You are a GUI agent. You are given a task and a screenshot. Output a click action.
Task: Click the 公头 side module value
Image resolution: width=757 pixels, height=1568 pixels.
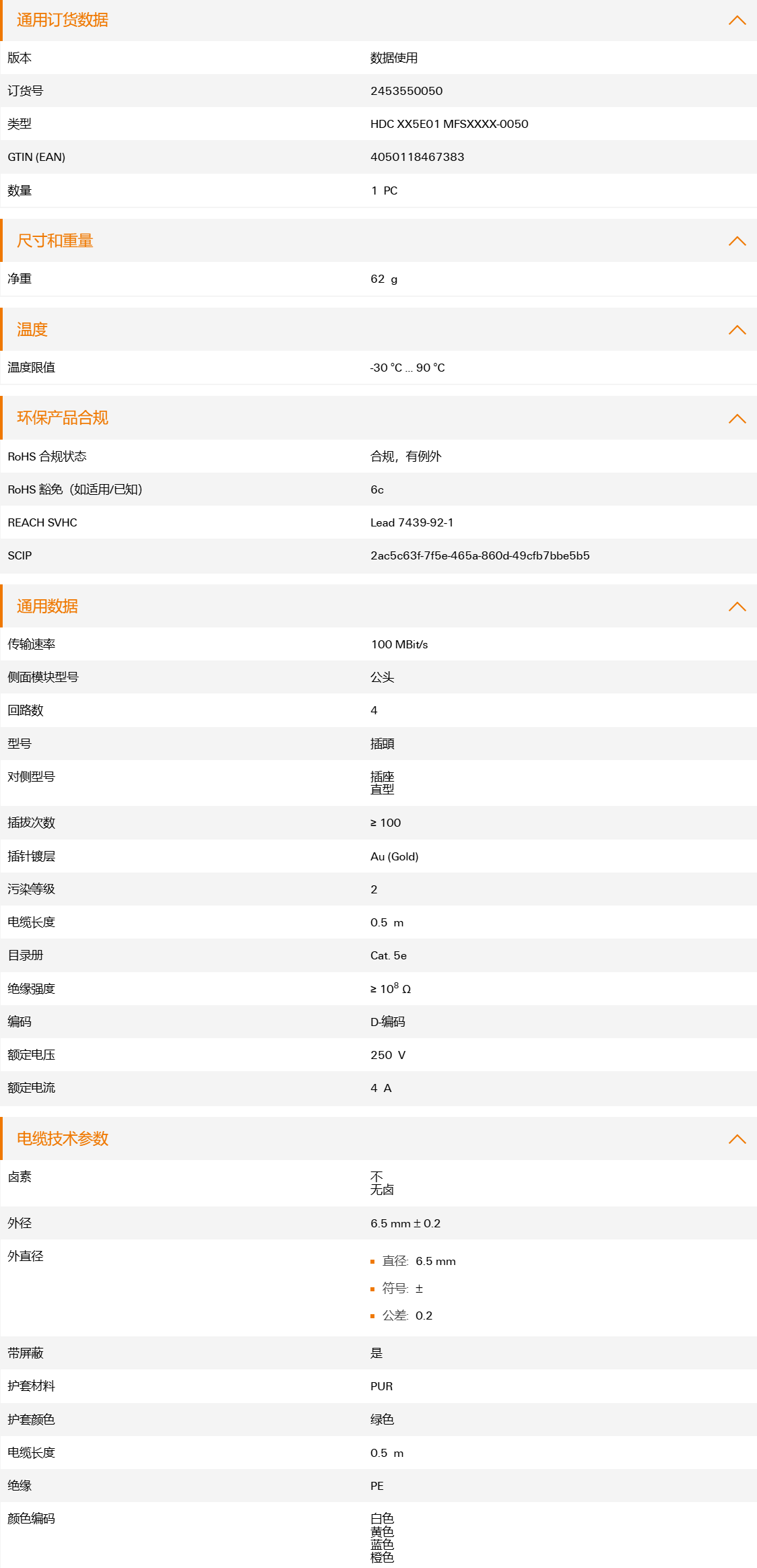click(x=383, y=677)
